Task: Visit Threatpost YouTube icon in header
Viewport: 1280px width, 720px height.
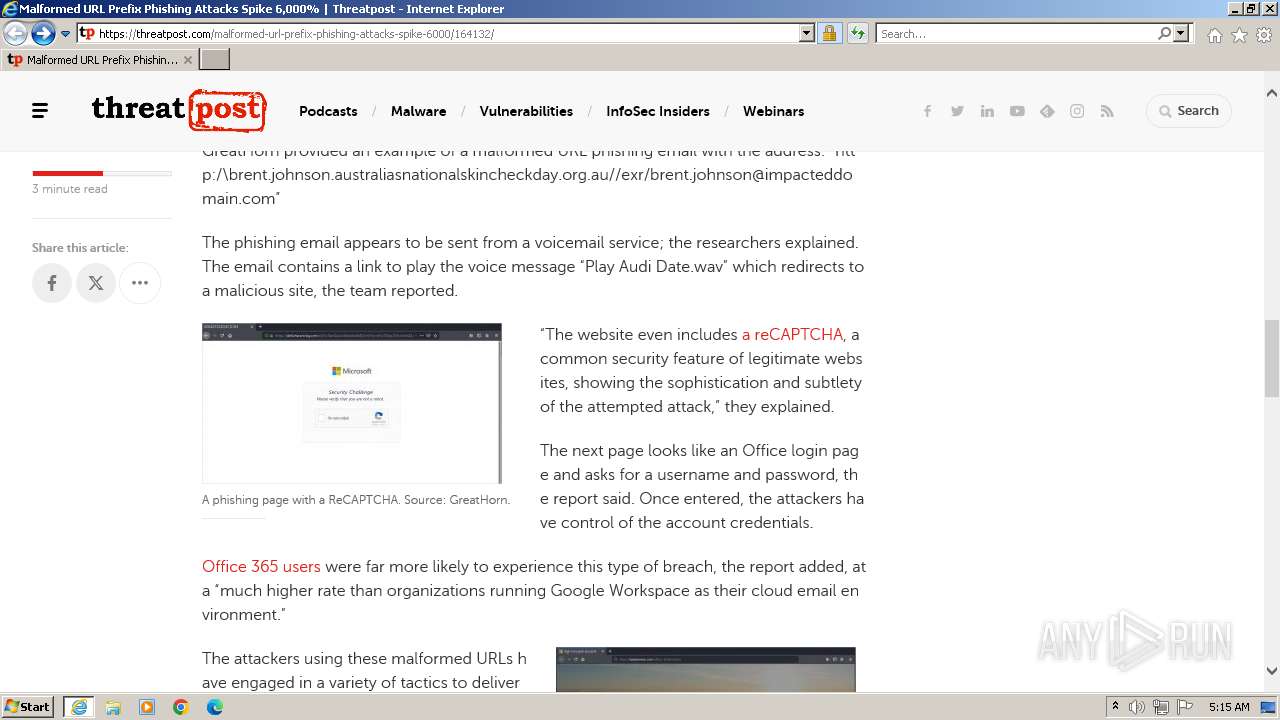Action: [1017, 111]
